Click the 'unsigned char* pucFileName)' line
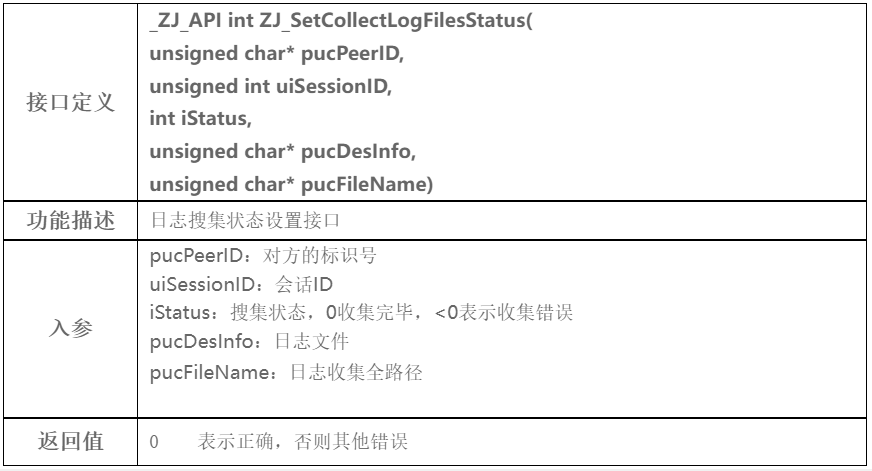 (291, 184)
